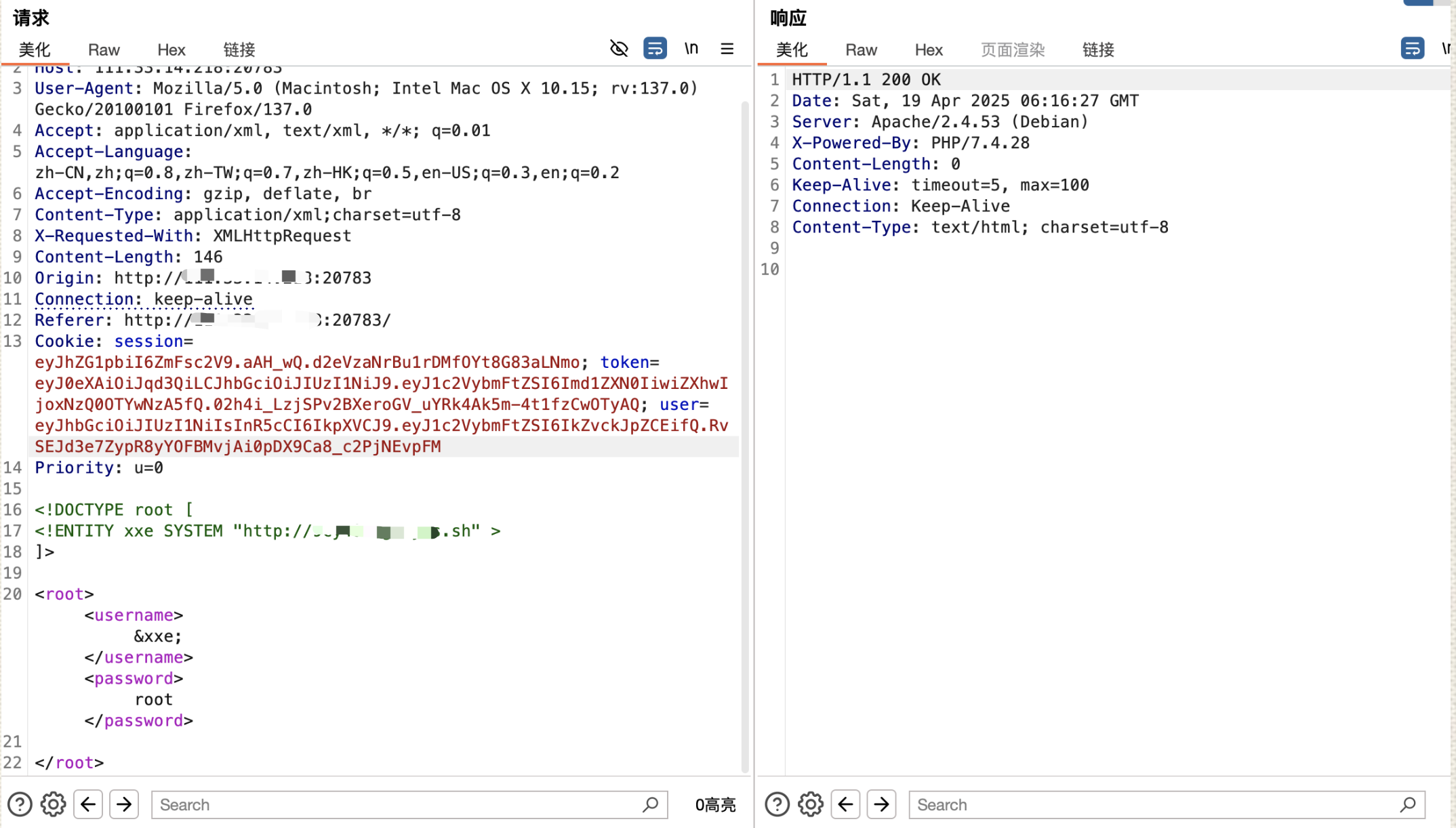Go to next request search match
This screenshot has height=828, width=1456.
[x=124, y=804]
